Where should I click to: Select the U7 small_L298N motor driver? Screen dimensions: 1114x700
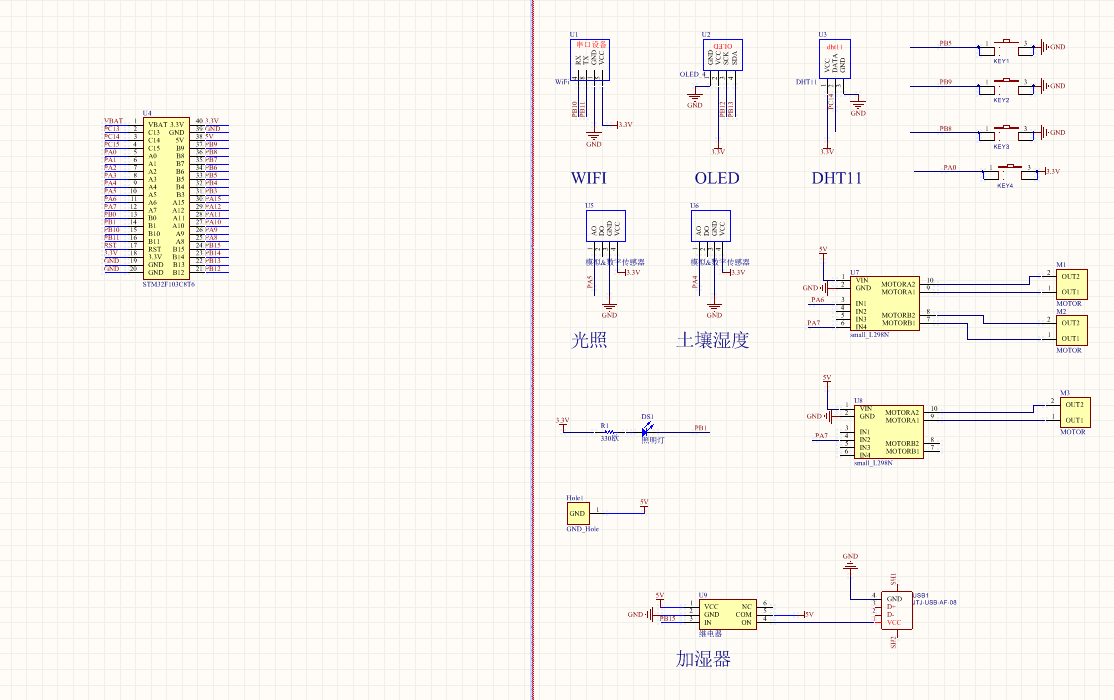[x=885, y=303]
